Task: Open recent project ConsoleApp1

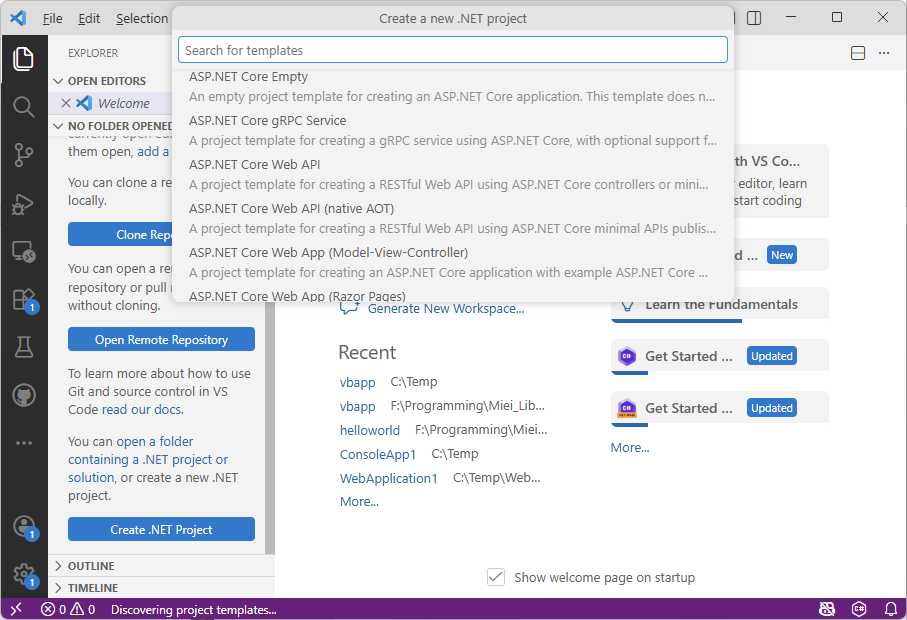Action: tap(378, 455)
